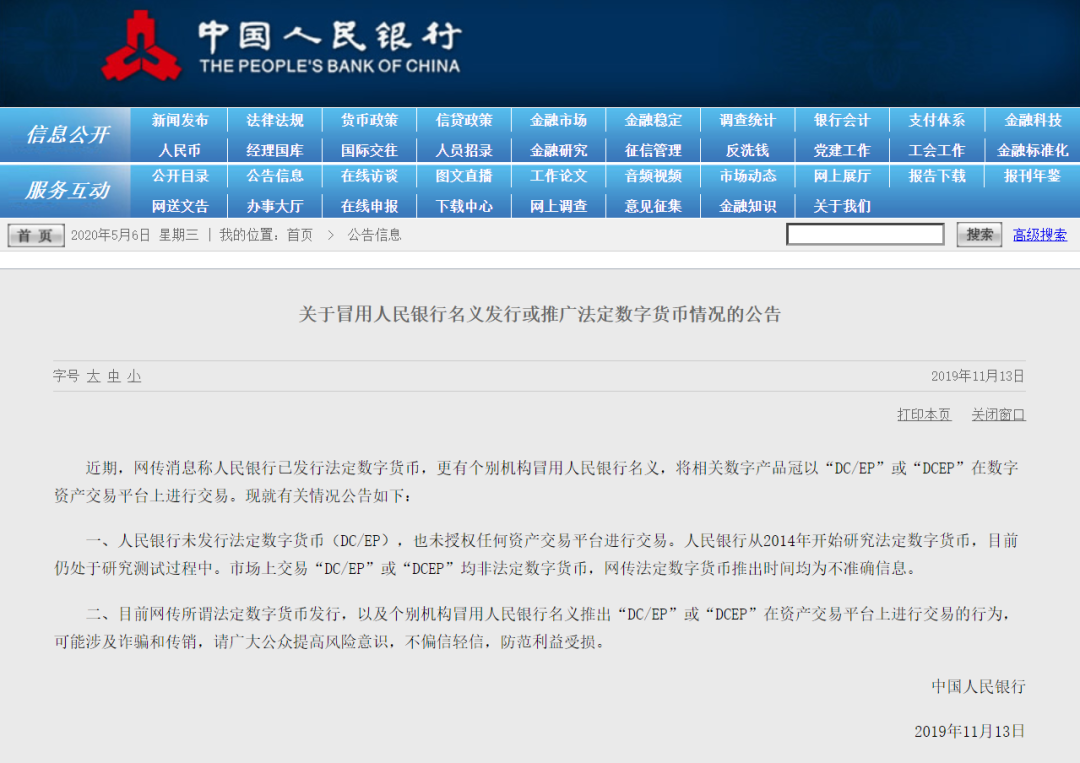Go to the 人民币 section

pos(180,150)
